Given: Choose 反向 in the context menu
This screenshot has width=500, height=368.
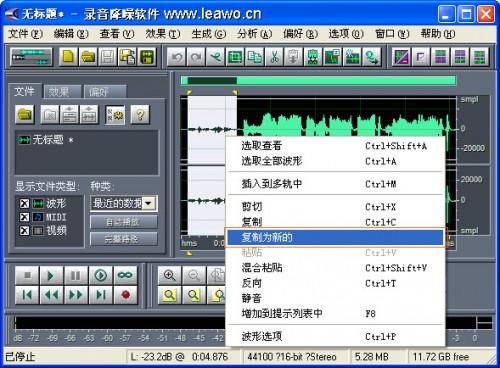Looking at the screenshot, I should coord(335,283).
